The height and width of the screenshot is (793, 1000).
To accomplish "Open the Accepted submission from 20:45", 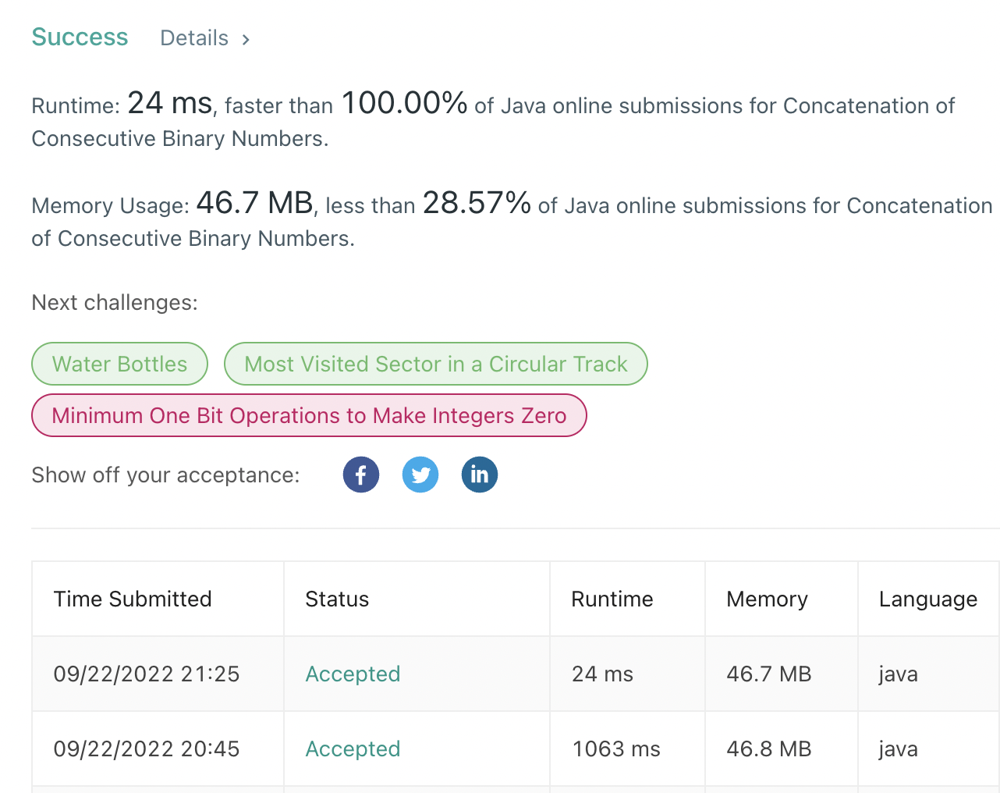I will click(353, 748).
